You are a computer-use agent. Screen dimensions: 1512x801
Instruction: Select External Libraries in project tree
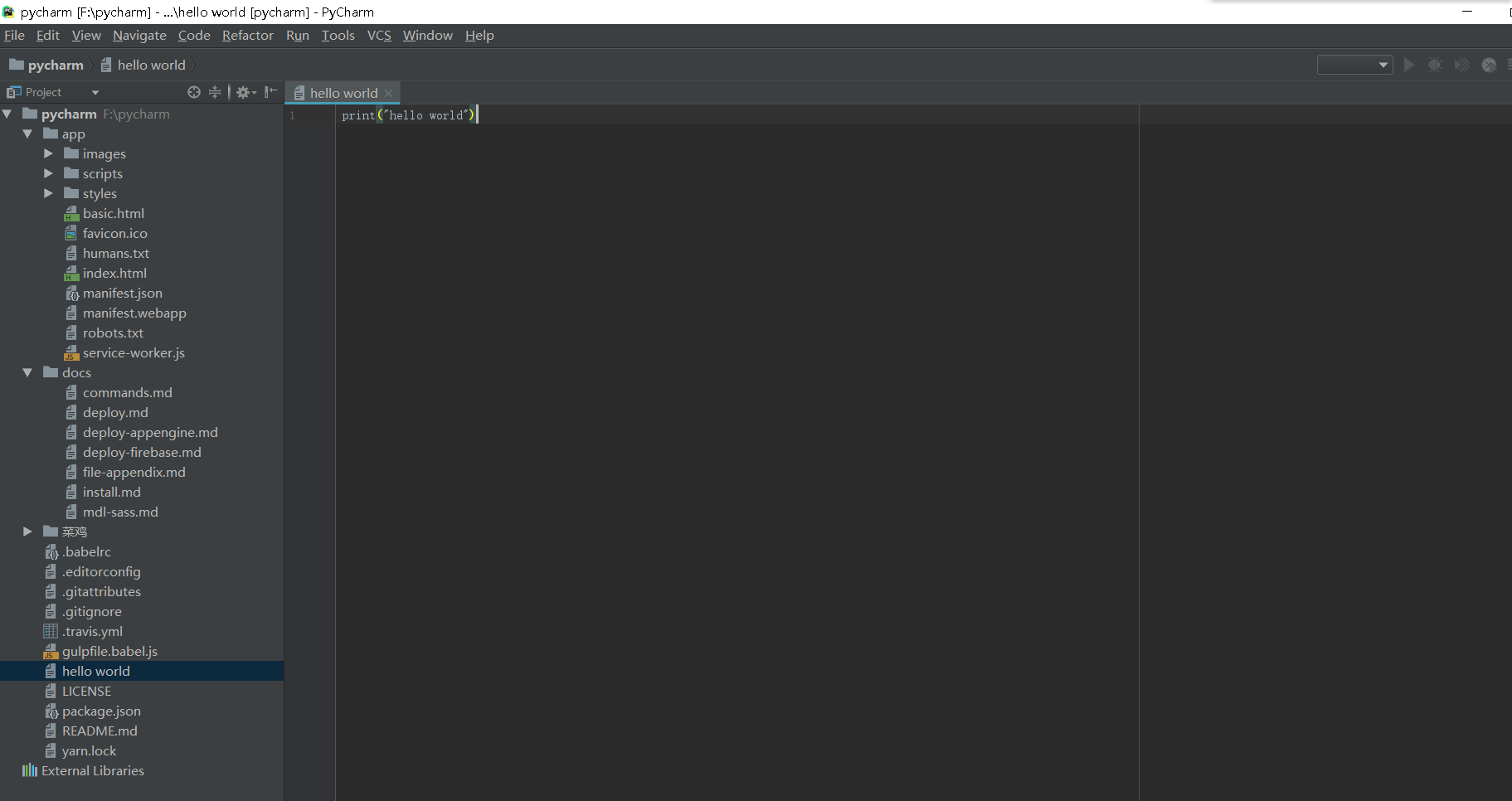tap(92, 770)
